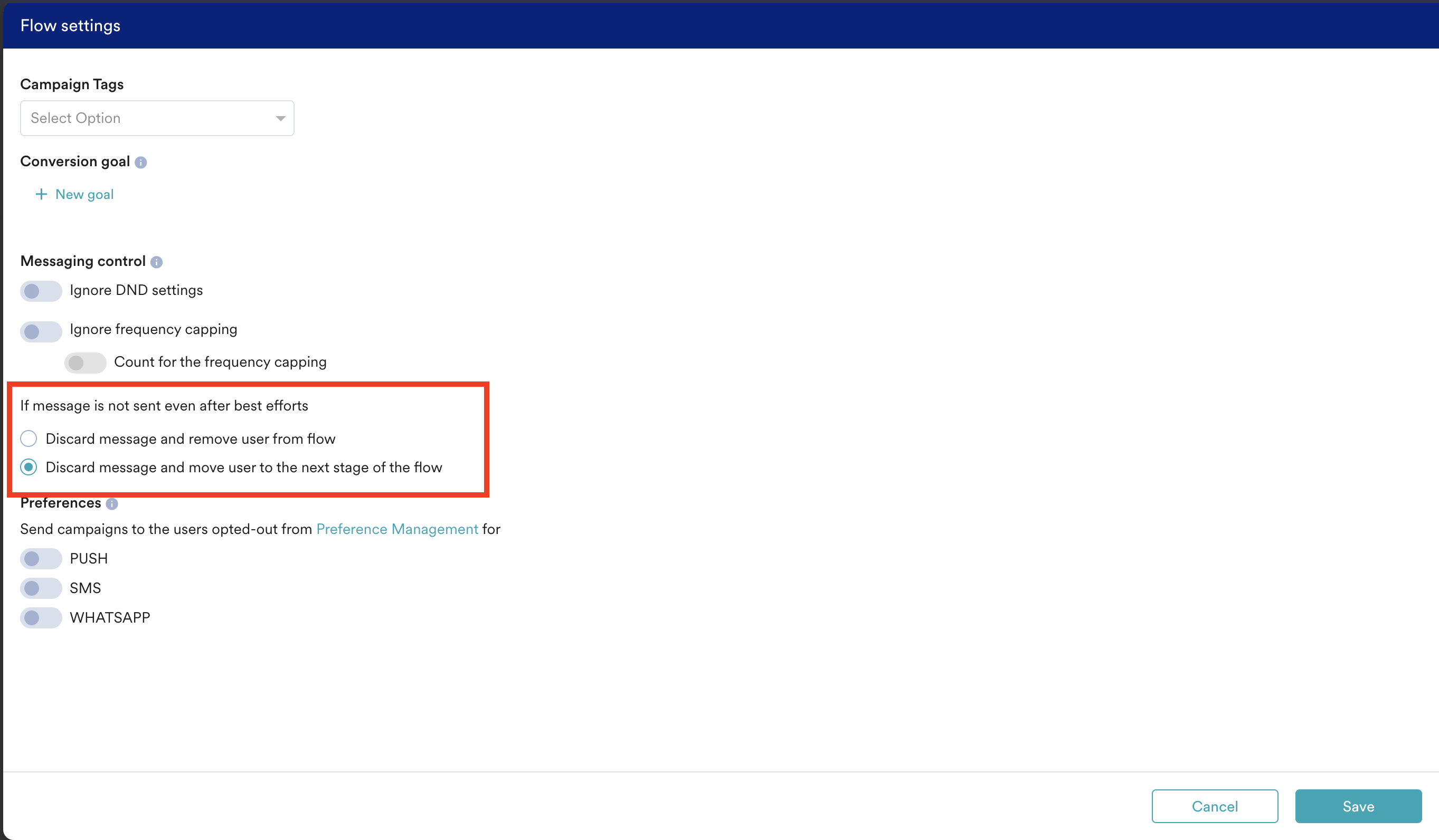The image size is (1439, 840).
Task: Select Discard message and move to next stage
Action: [29, 467]
